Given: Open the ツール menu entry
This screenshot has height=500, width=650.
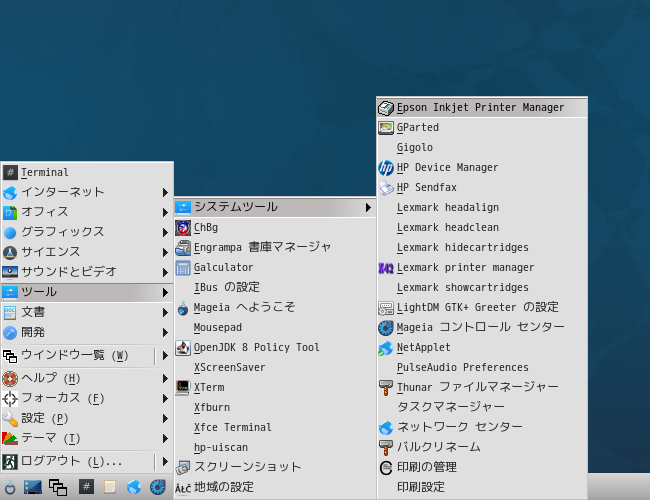Looking at the screenshot, I should (x=87, y=292).
